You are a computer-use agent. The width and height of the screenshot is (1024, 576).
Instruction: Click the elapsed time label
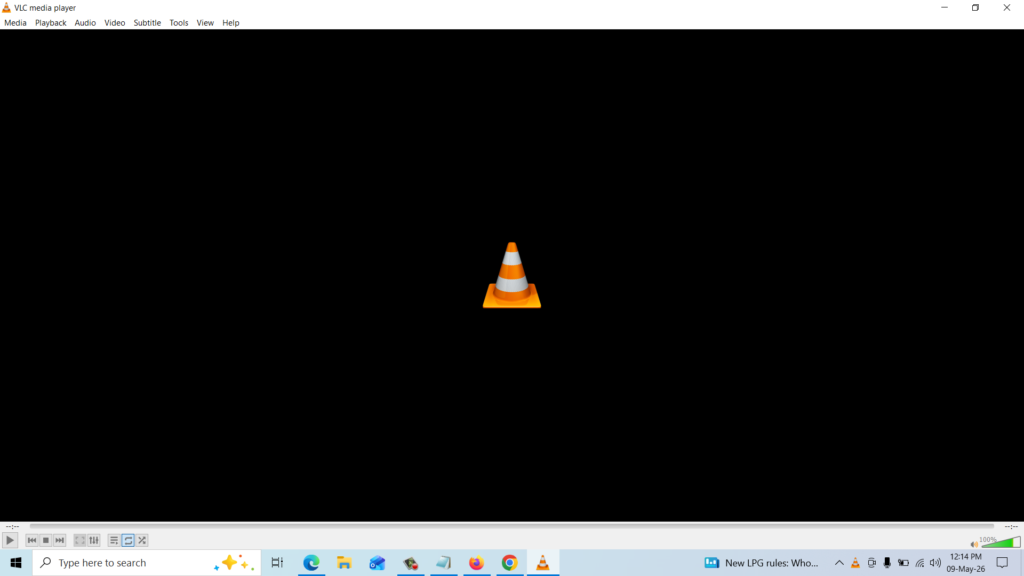click(12, 526)
